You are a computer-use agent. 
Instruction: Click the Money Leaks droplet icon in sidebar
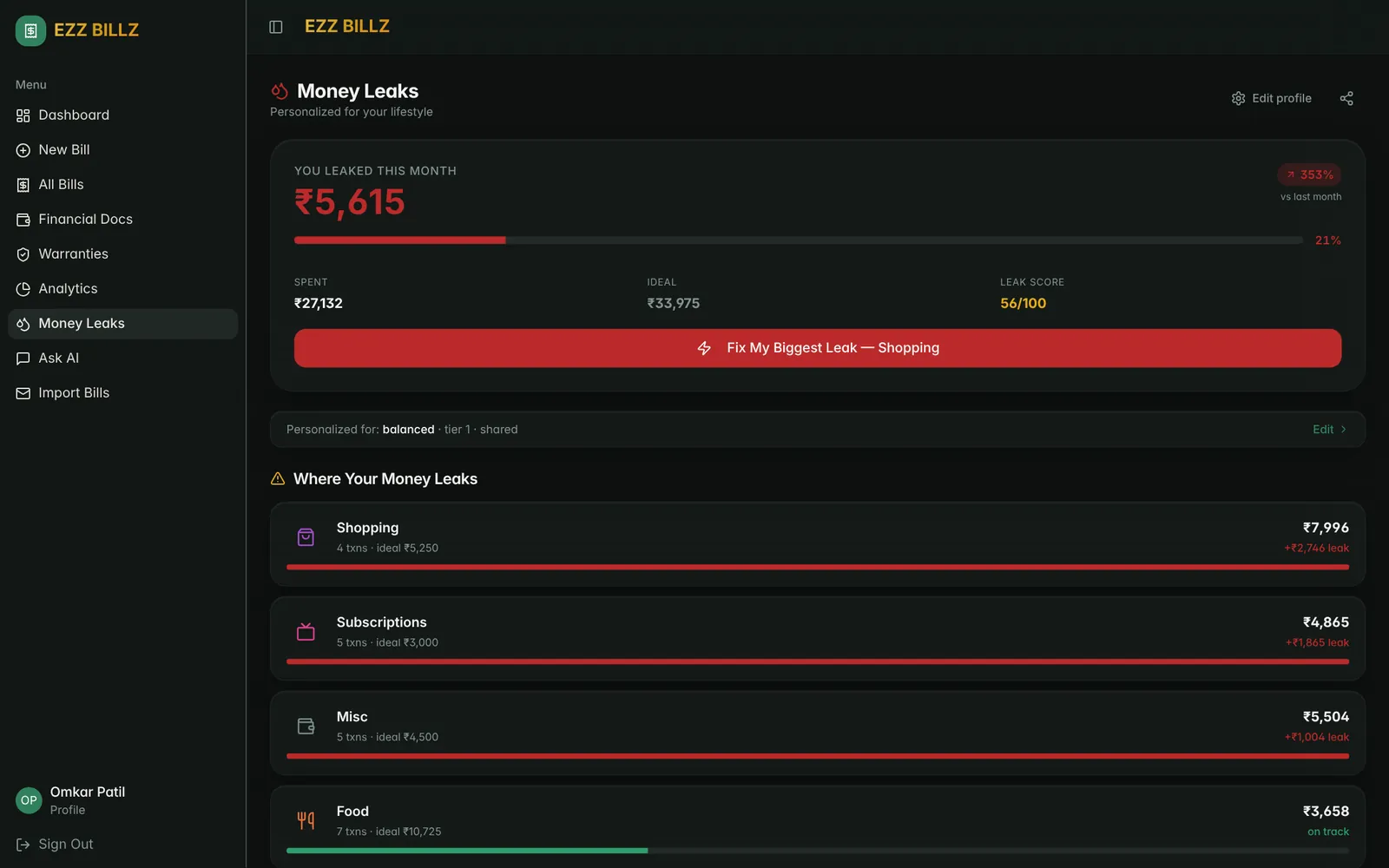pos(23,324)
